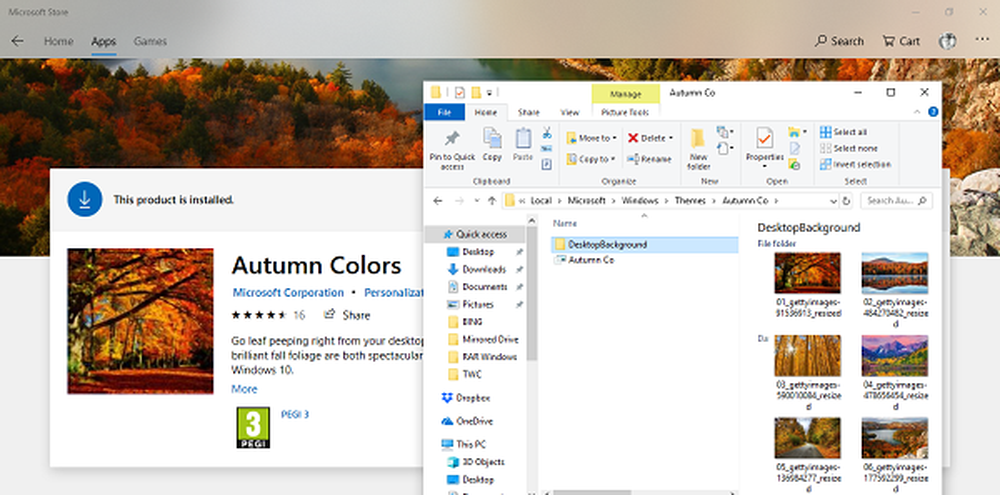This screenshot has width=1000, height=495.
Task: Go to Microsoft Store Home tab
Action: point(58,41)
